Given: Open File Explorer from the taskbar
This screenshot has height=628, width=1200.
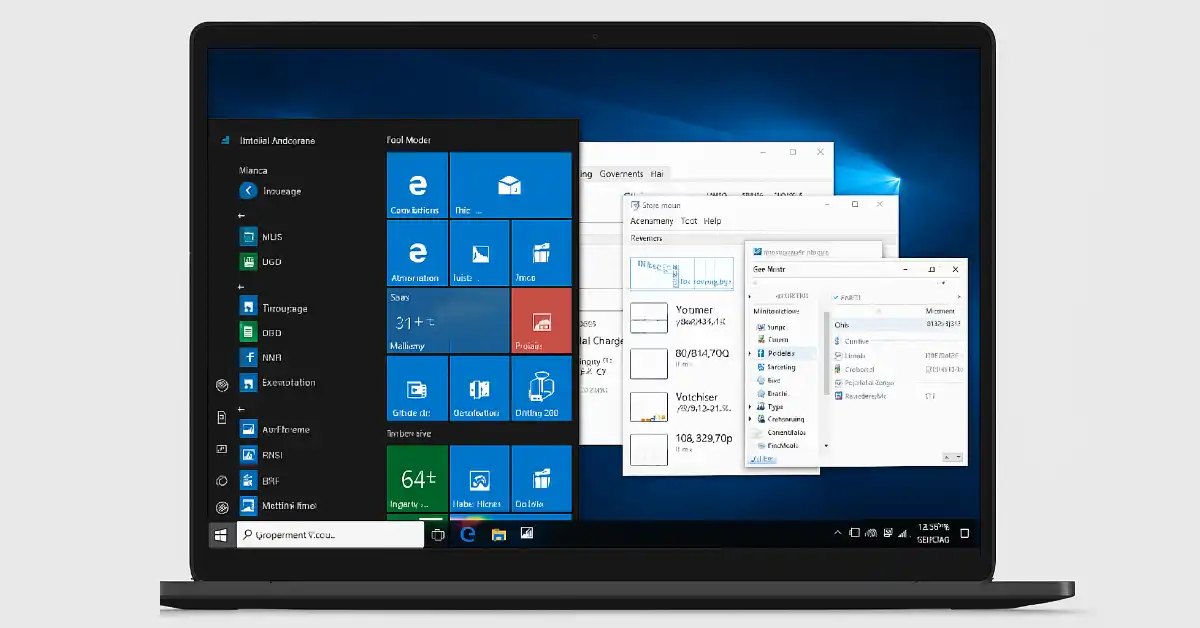Looking at the screenshot, I should [498, 535].
